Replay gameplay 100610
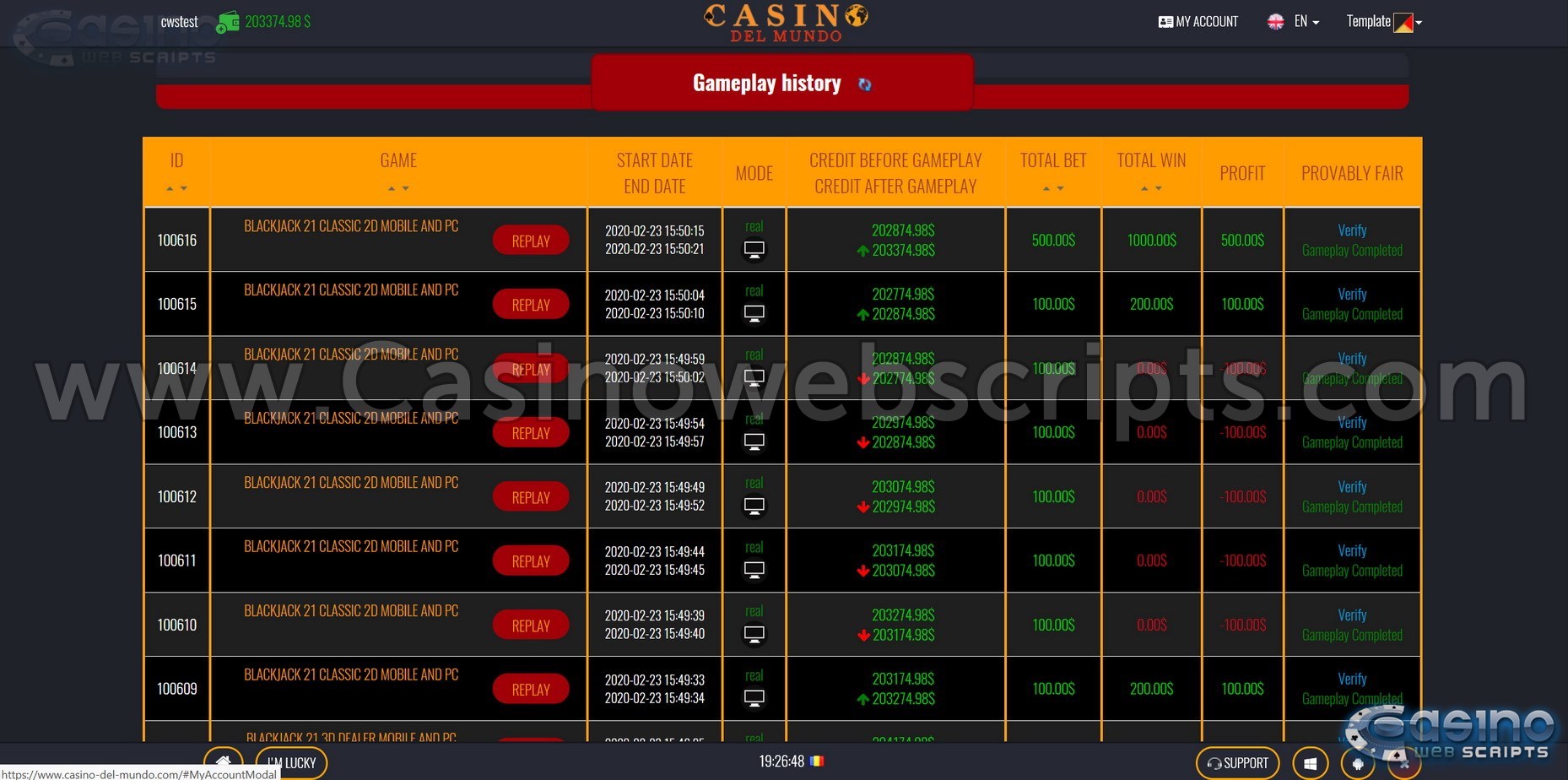The image size is (1568, 780). click(x=531, y=626)
